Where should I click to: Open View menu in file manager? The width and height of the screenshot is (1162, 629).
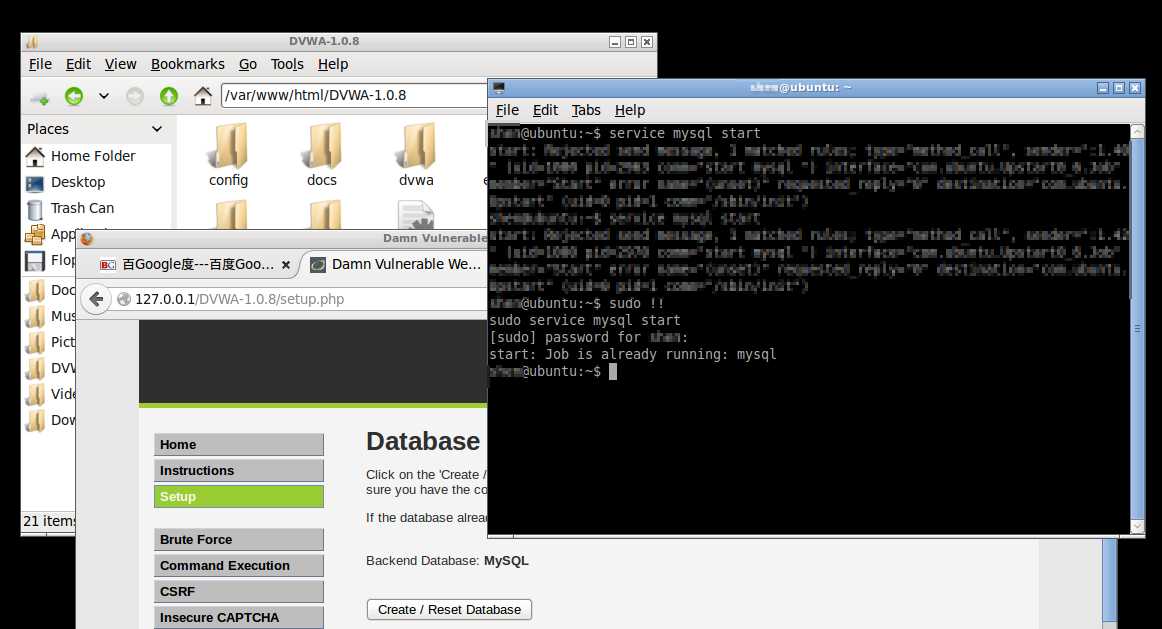point(120,64)
